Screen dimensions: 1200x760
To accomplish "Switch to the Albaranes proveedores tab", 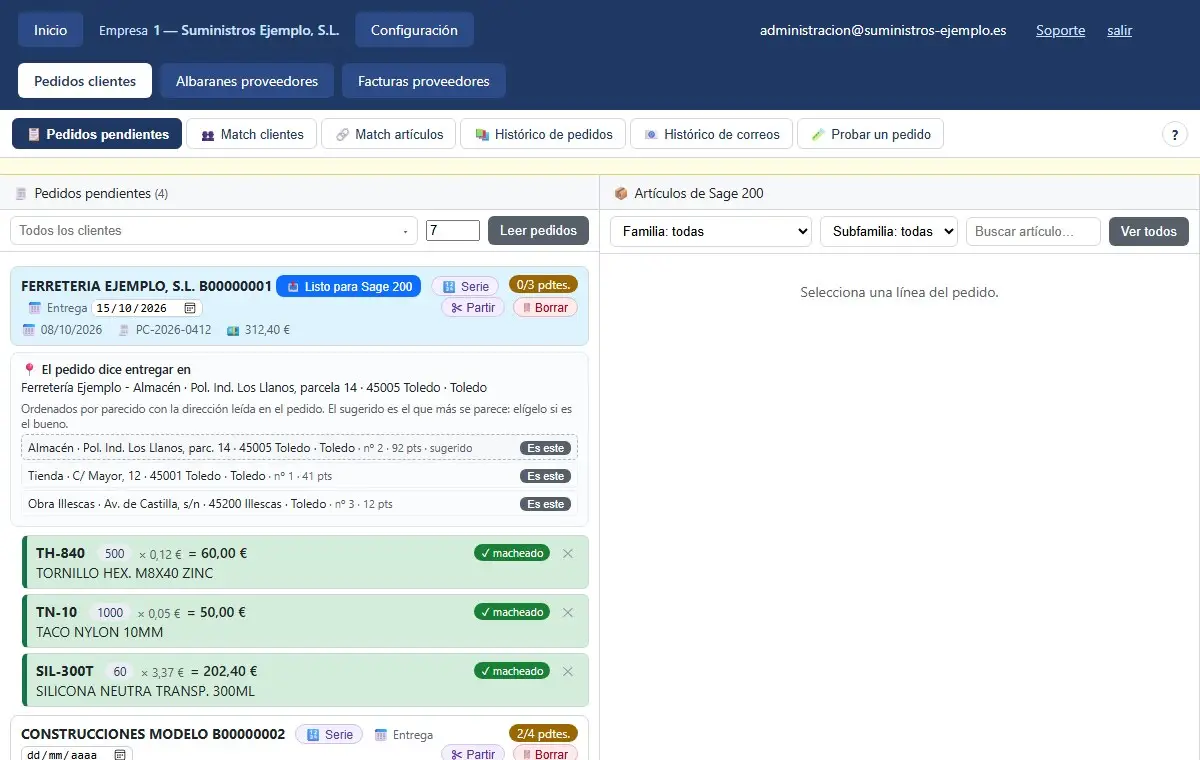I will tap(247, 81).
